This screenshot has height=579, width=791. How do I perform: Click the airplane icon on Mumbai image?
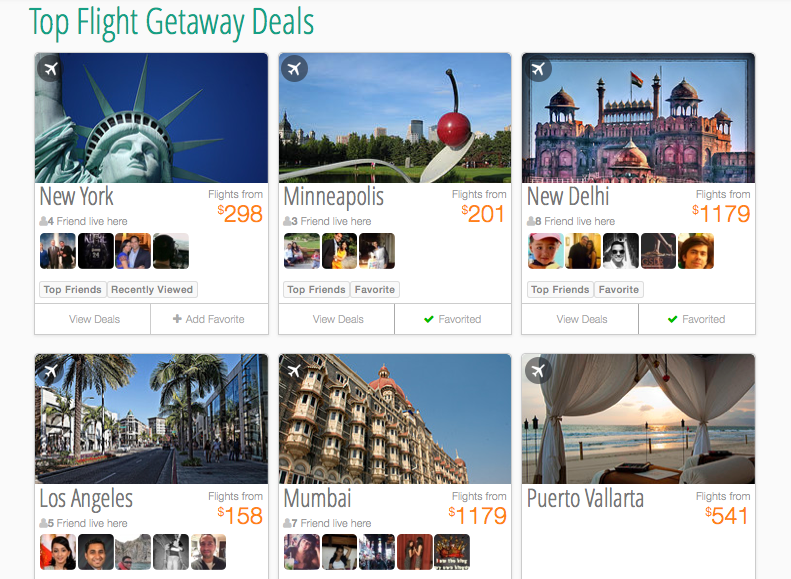(x=295, y=371)
